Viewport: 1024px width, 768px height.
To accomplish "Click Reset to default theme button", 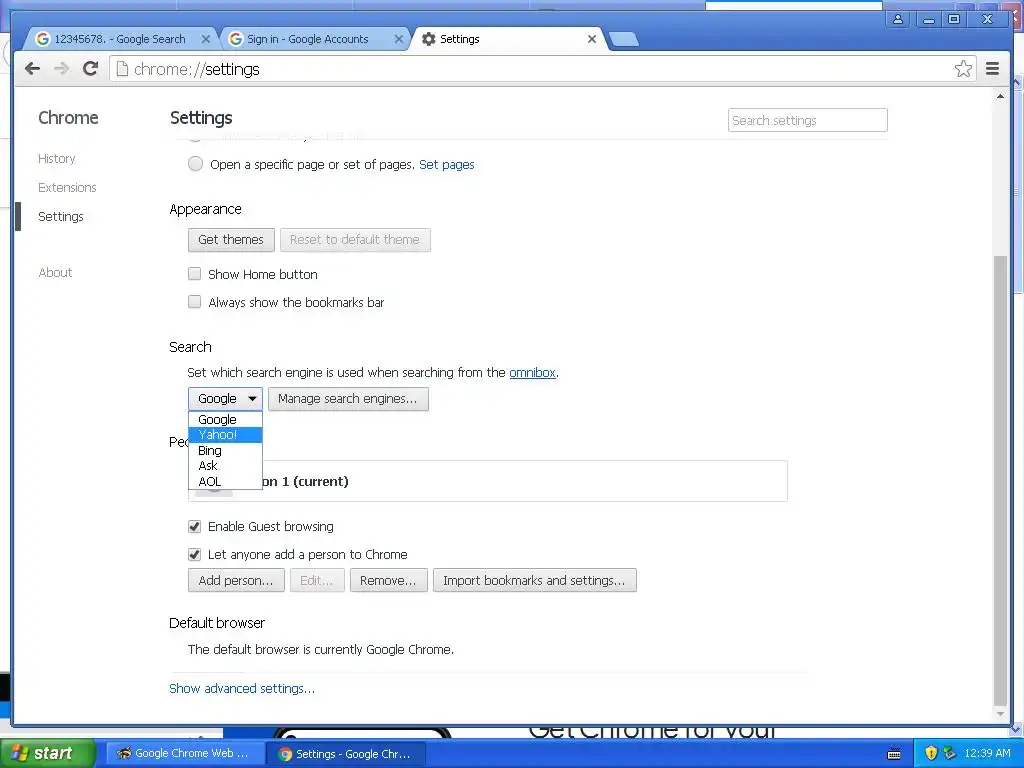I will click(x=355, y=240).
